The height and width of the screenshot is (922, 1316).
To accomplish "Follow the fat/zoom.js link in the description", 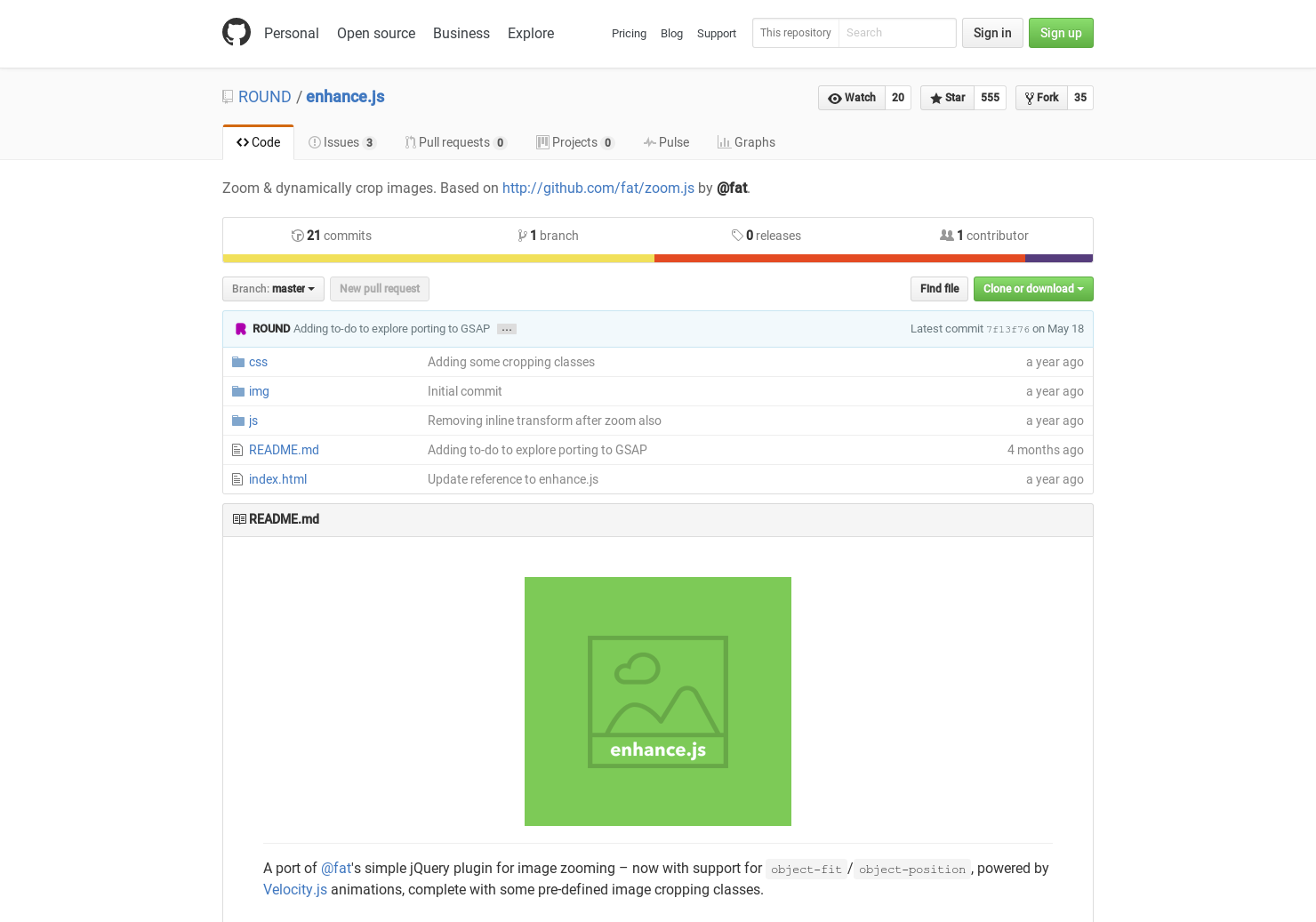I will (x=598, y=188).
